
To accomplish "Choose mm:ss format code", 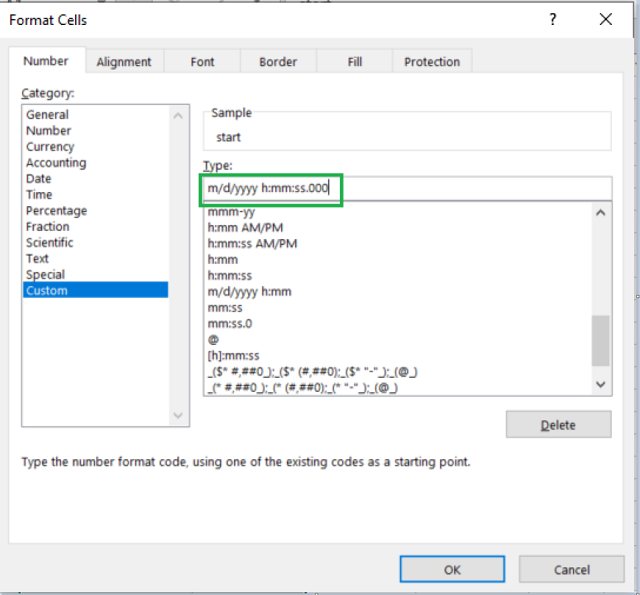I will pyautogui.click(x=398, y=308).
